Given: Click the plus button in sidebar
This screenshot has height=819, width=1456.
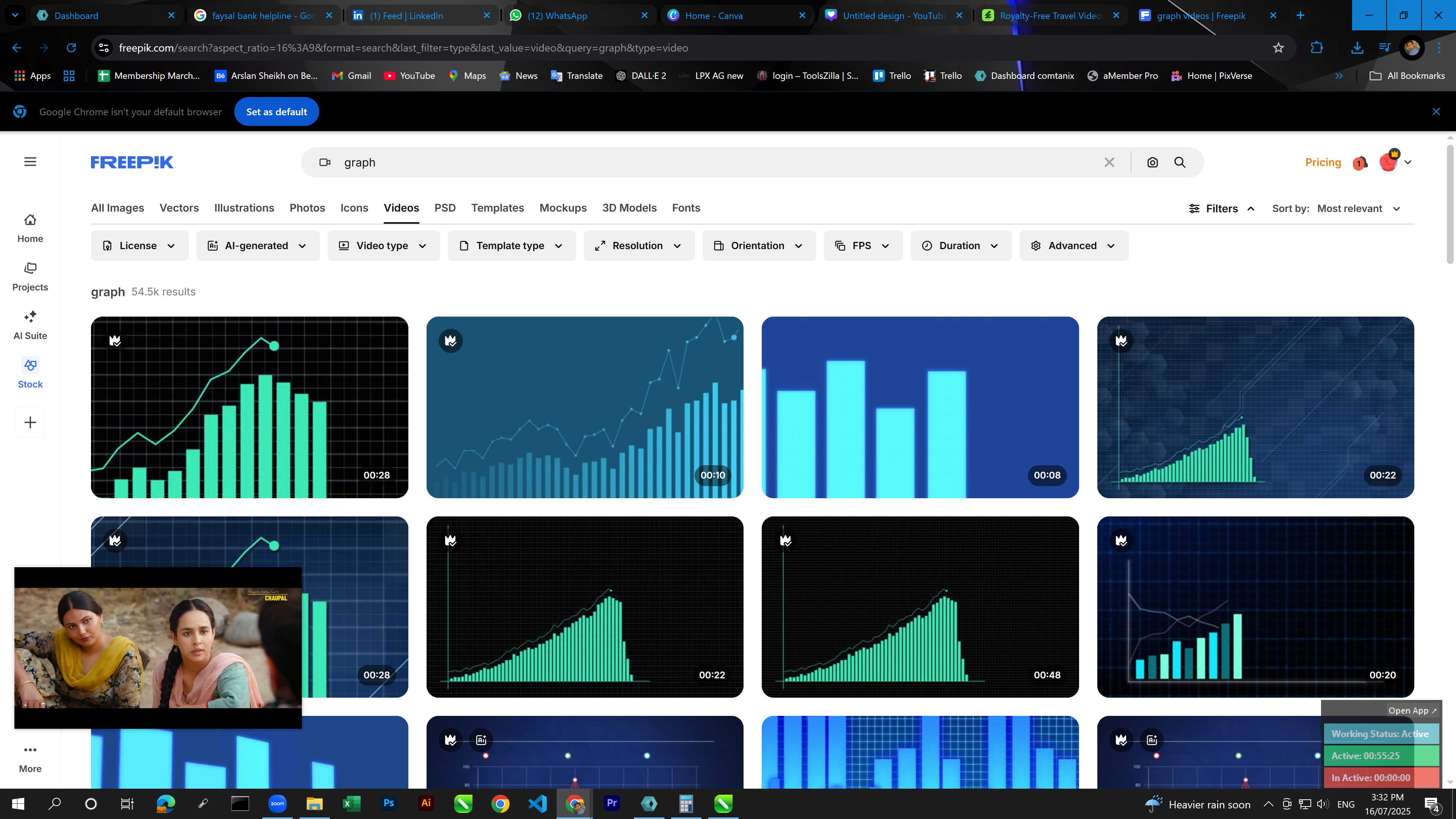Looking at the screenshot, I should point(30,422).
